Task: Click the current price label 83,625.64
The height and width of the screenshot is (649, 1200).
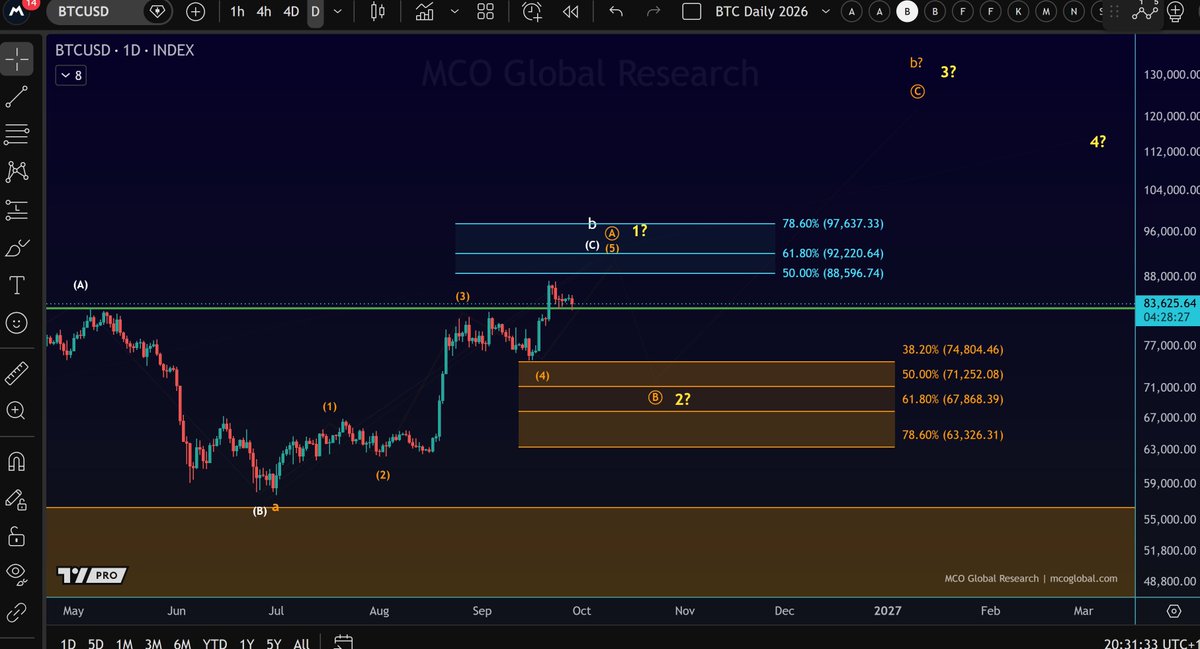Action: pyautogui.click(x=1166, y=303)
